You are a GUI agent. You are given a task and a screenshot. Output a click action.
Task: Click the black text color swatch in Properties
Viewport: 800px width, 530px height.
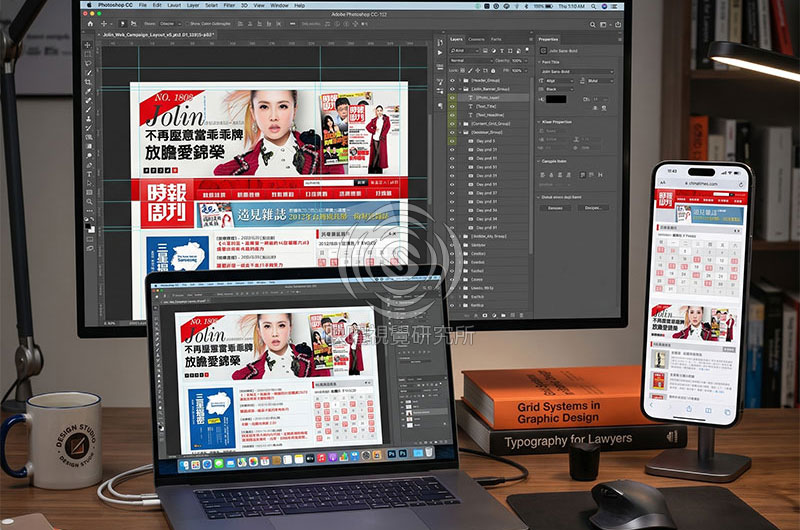click(556, 99)
